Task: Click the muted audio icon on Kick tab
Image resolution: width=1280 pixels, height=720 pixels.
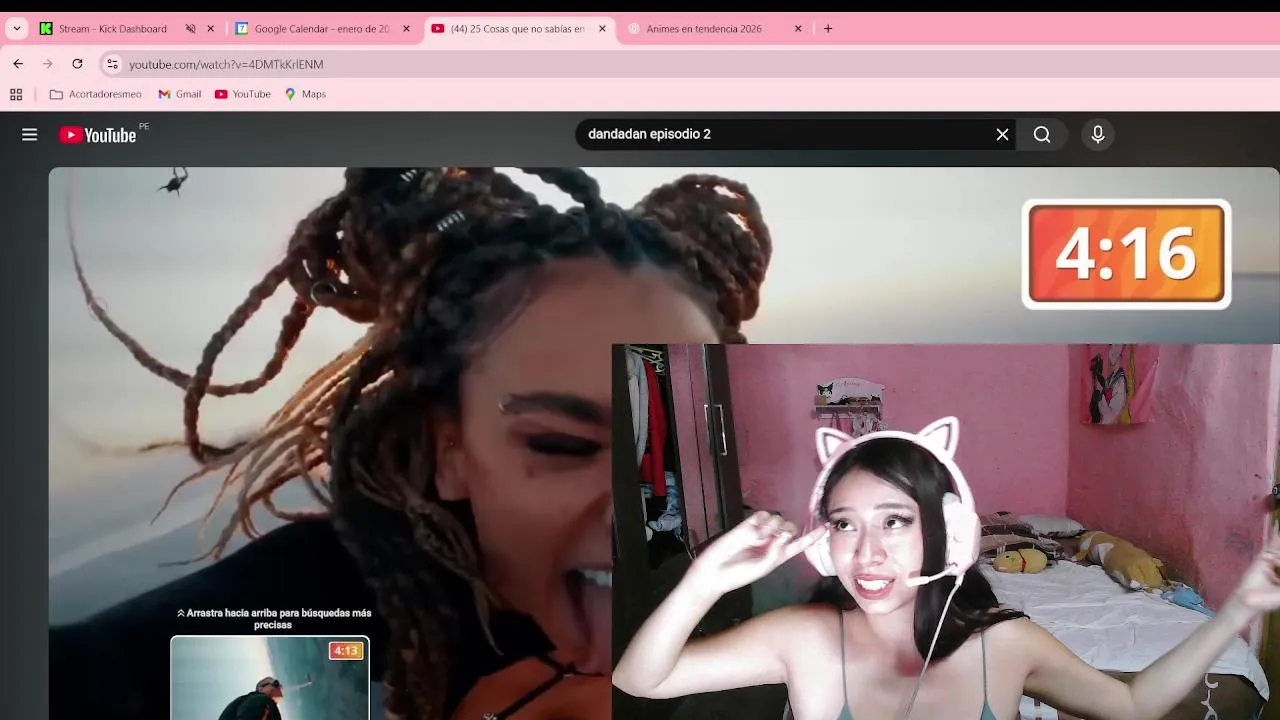Action: click(190, 29)
